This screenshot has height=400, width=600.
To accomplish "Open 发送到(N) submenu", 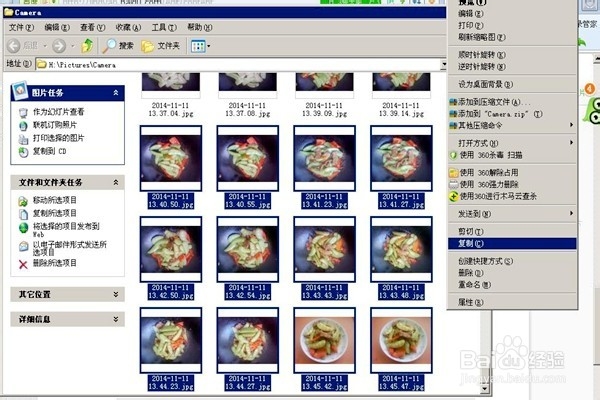I will pos(512,214).
